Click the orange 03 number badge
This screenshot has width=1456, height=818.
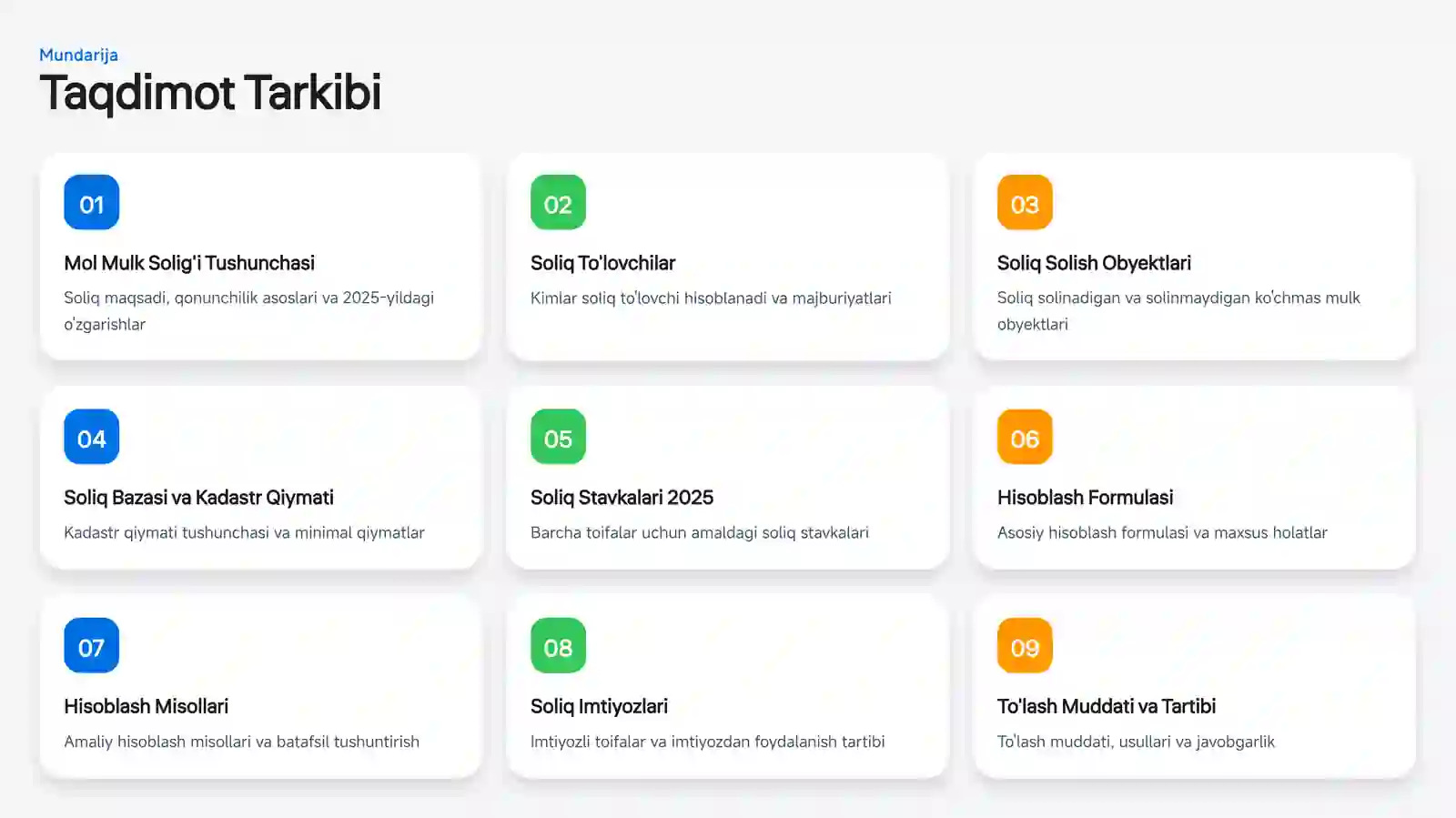[x=1025, y=203]
